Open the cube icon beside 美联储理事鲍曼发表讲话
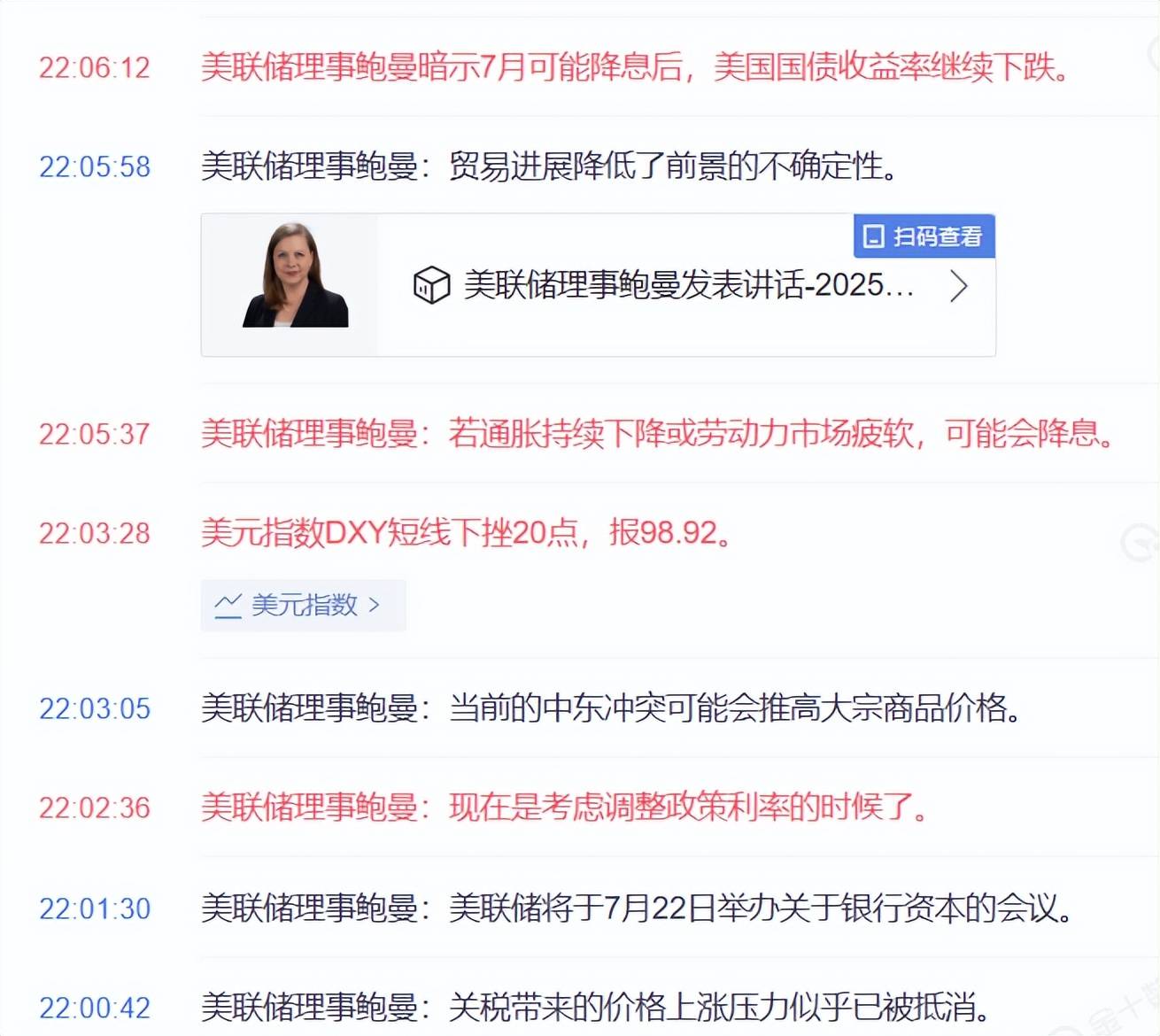Image resolution: width=1160 pixels, height=1036 pixels. (431, 285)
